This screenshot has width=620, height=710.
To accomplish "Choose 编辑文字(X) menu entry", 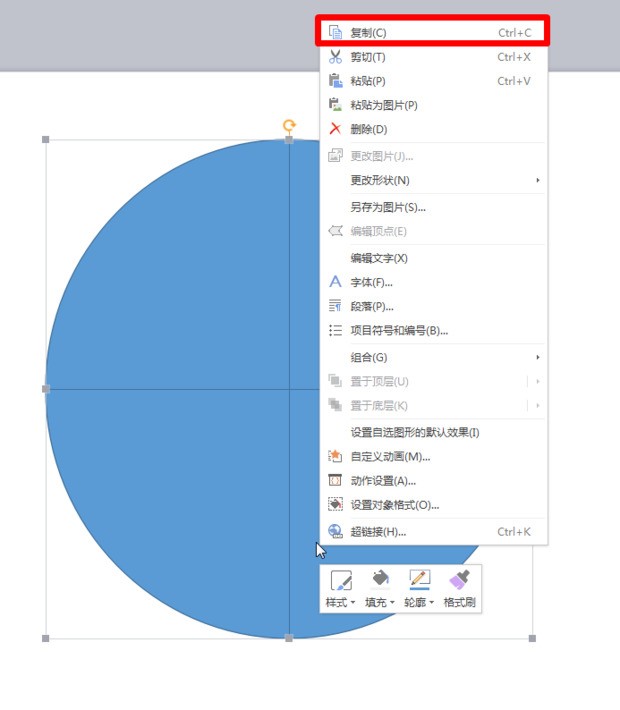I will (x=434, y=258).
